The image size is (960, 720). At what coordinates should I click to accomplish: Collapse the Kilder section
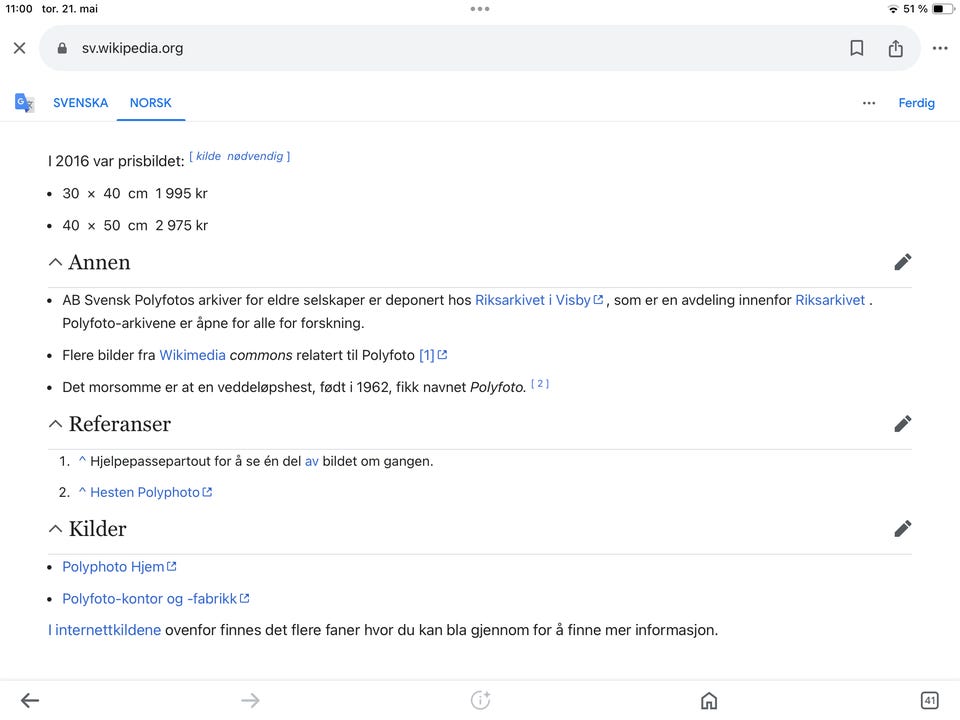click(x=55, y=528)
